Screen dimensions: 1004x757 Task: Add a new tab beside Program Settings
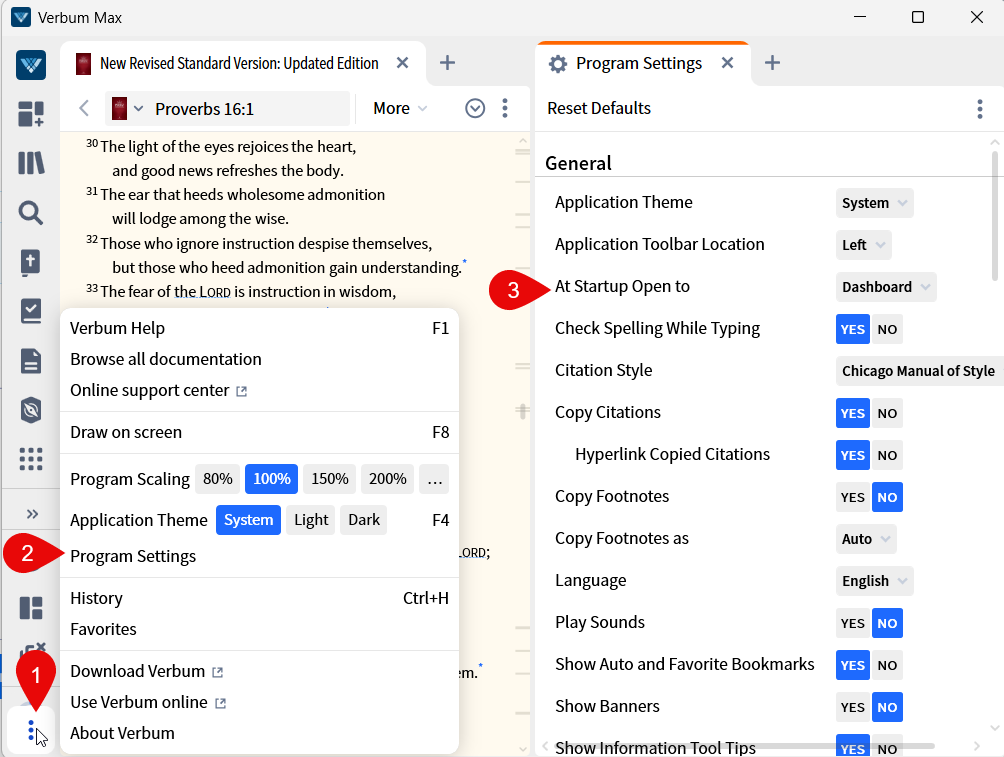point(772,63)
